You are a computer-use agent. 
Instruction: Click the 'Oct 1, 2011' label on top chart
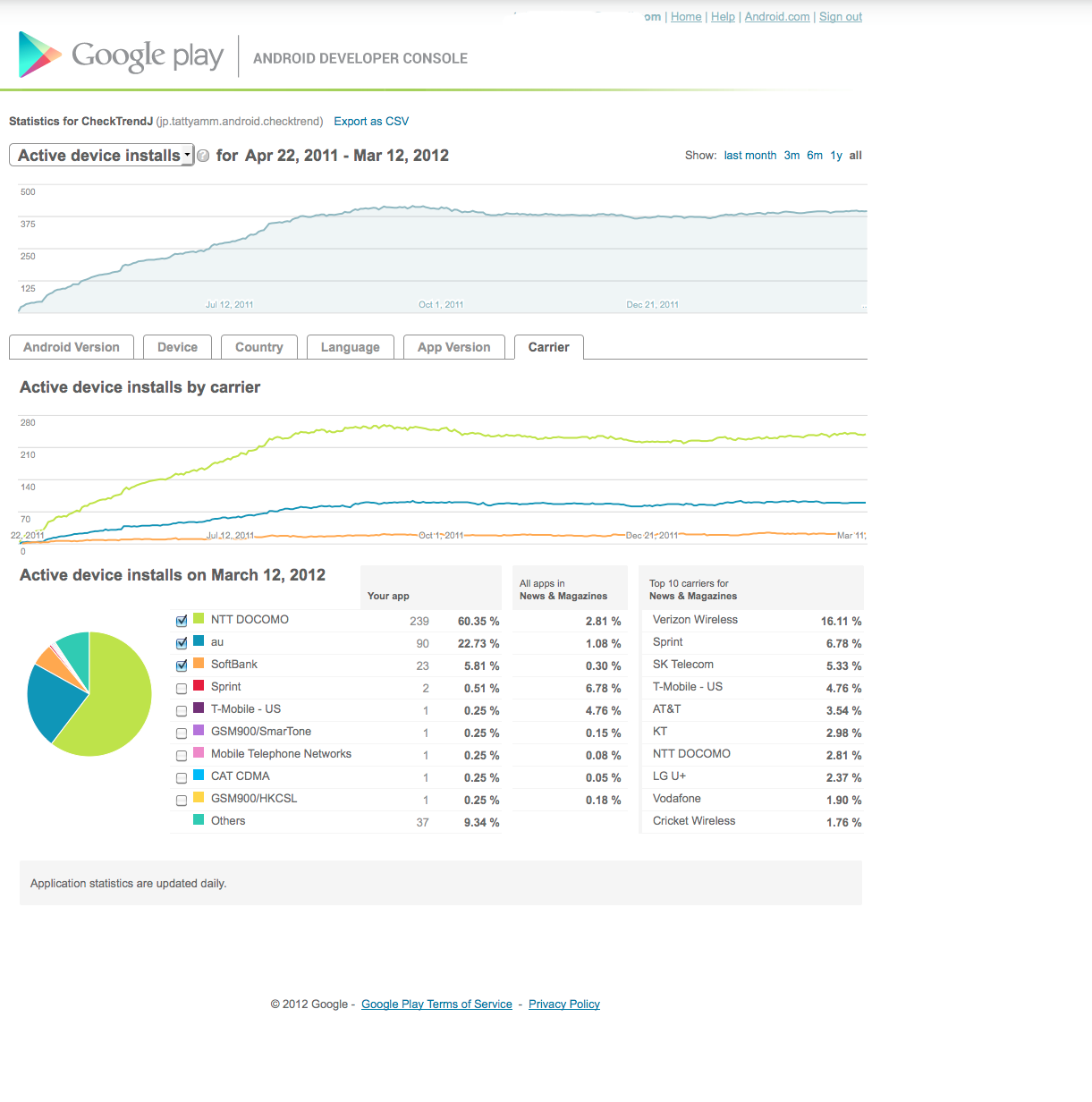tap(441, 305)
